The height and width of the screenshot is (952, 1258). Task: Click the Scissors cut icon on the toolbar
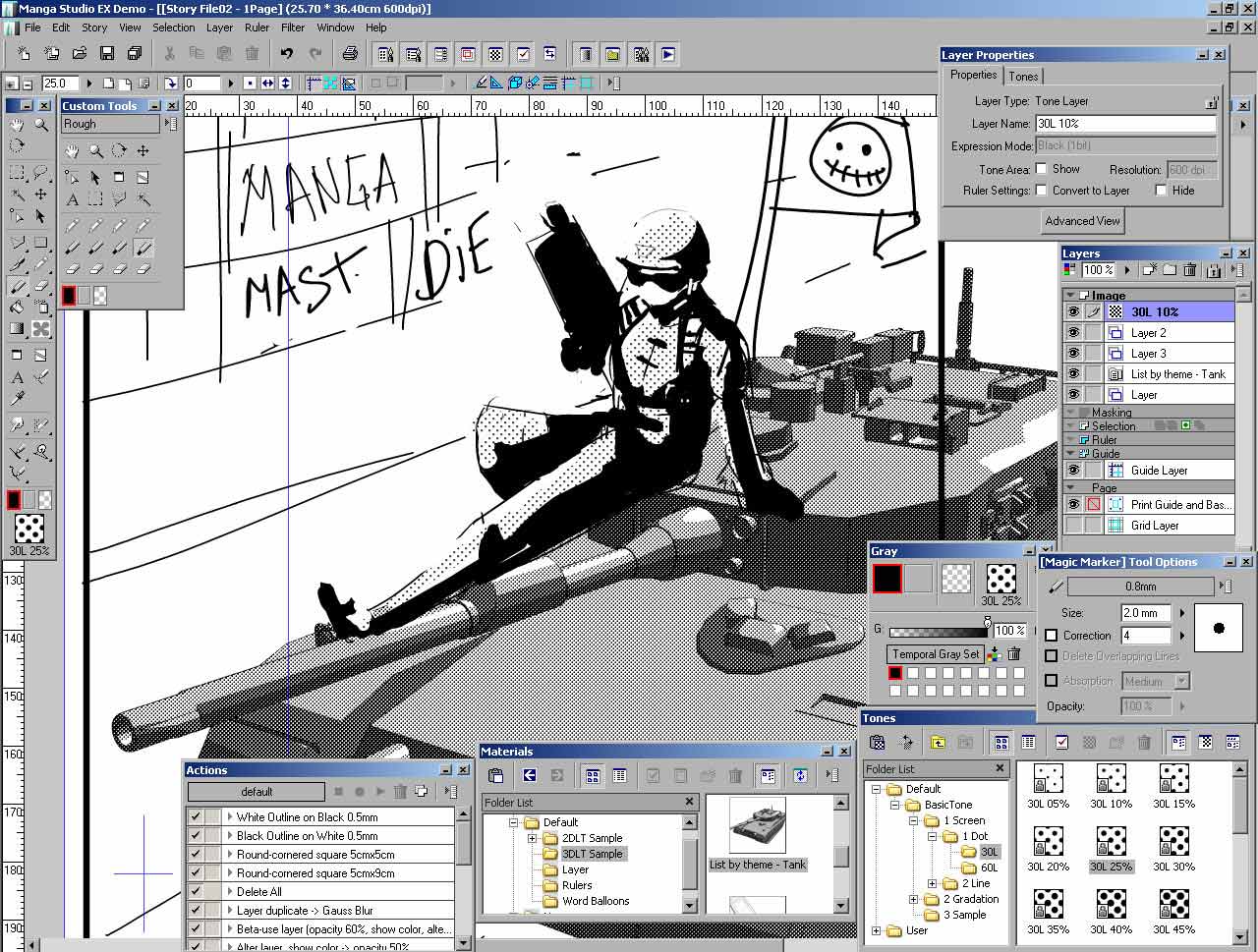tap(169, 50)
